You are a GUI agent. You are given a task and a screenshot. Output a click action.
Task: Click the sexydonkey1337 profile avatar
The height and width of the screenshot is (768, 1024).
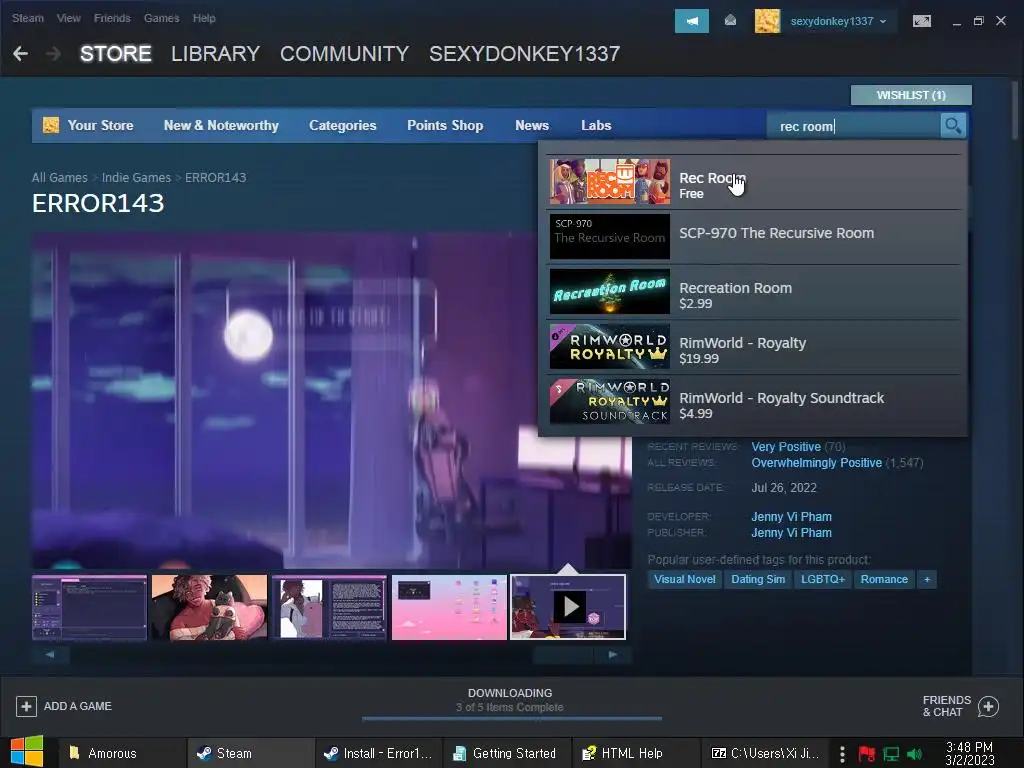[767, 21]
